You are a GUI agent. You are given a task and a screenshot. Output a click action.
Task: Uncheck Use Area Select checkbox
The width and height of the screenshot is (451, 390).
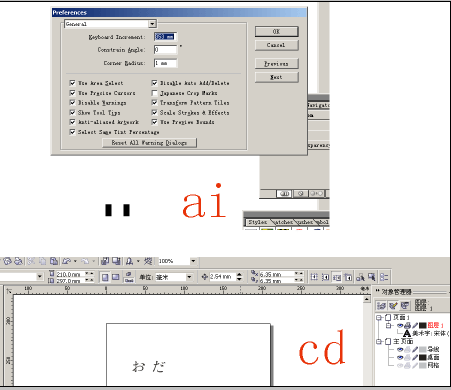pyautogui.click(x=72, y=83)
